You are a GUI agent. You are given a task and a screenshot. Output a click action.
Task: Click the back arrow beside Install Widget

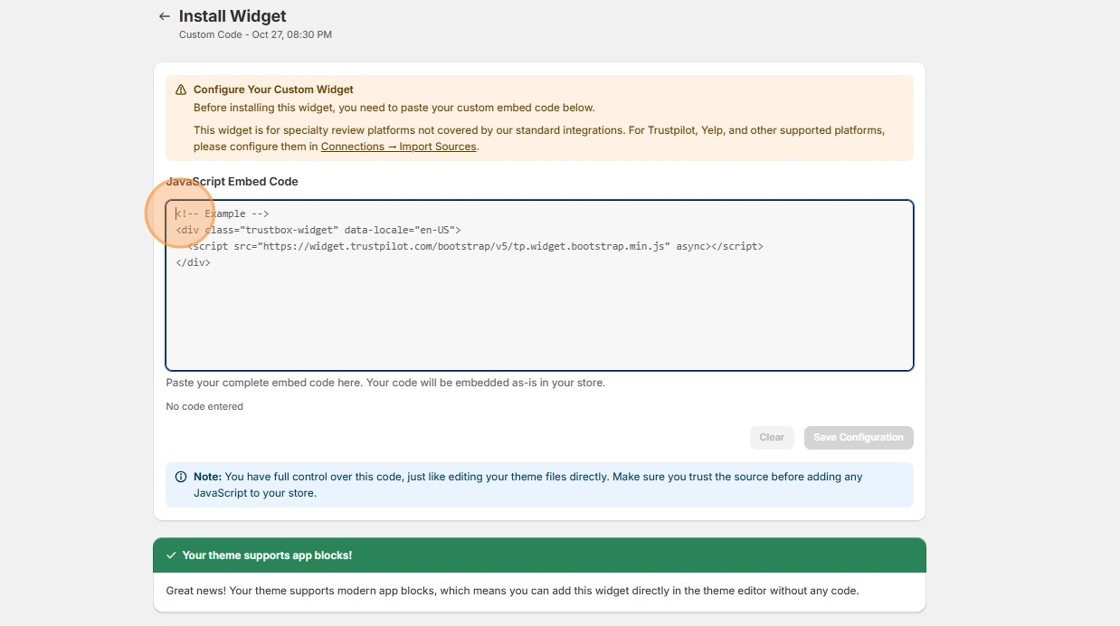pos(163,16)
